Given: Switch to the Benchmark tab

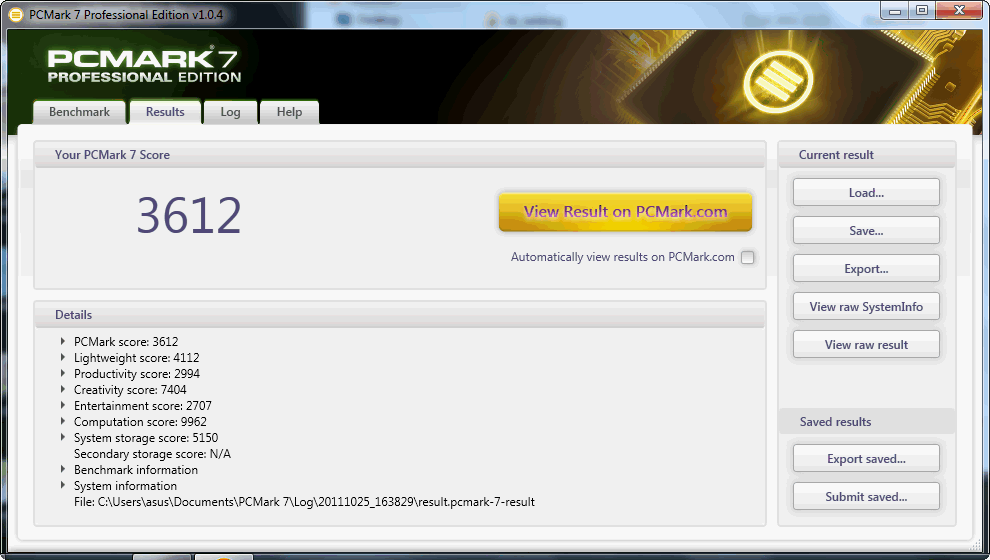Looking at the screenshot, I should (79, 112).
